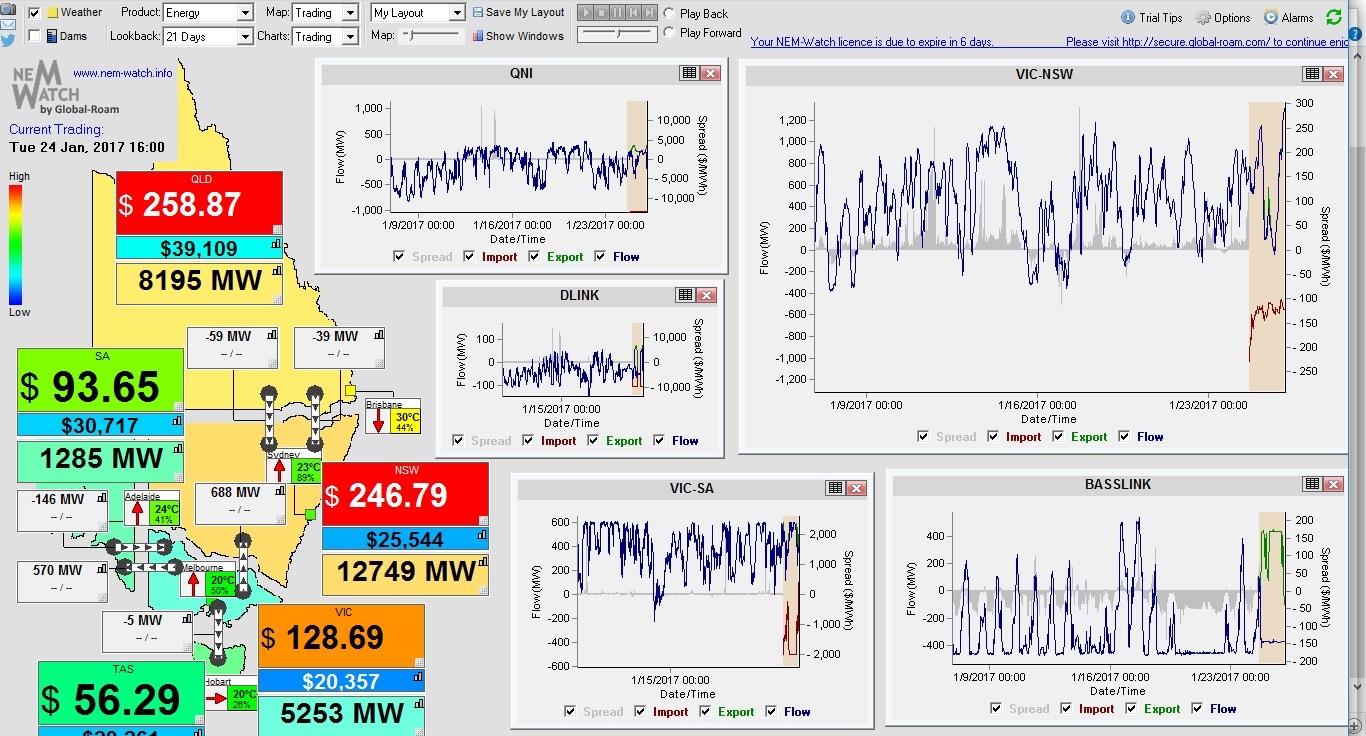Click the green refresh icon
Image resolution: width=1366 pixels, height=736 pixels.
[x=1334, y=17]
